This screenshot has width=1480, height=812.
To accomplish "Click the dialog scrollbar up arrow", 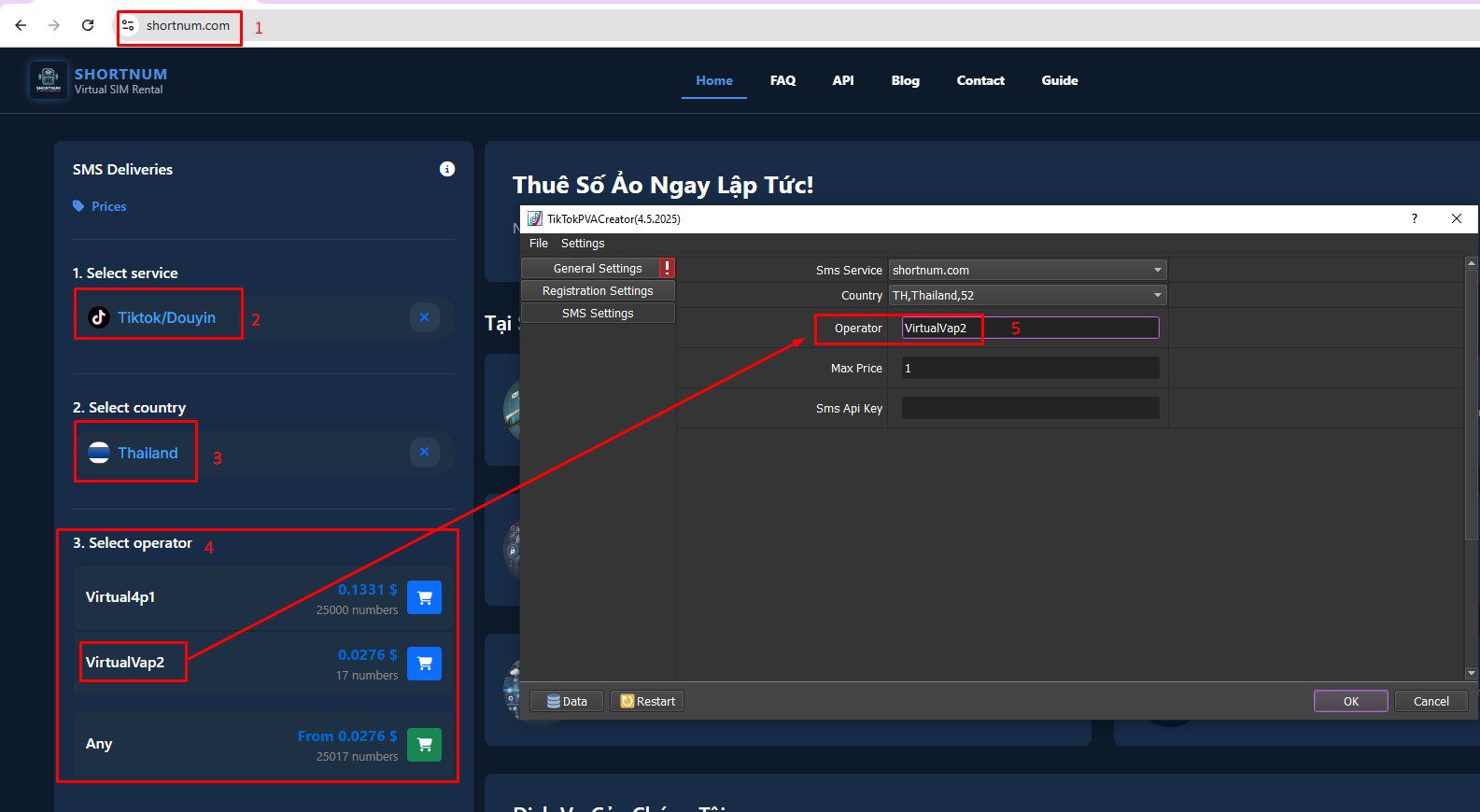I will (x=1472, y=263).
